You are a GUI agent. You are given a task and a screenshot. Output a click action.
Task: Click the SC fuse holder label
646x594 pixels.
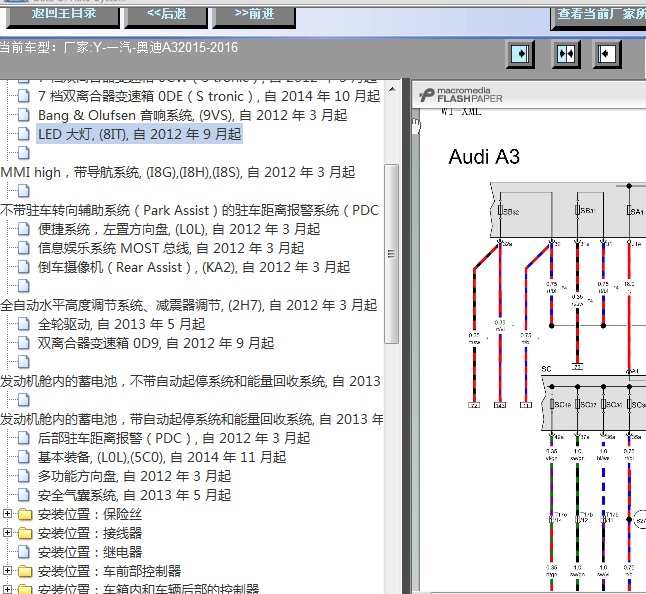[546, 369]
